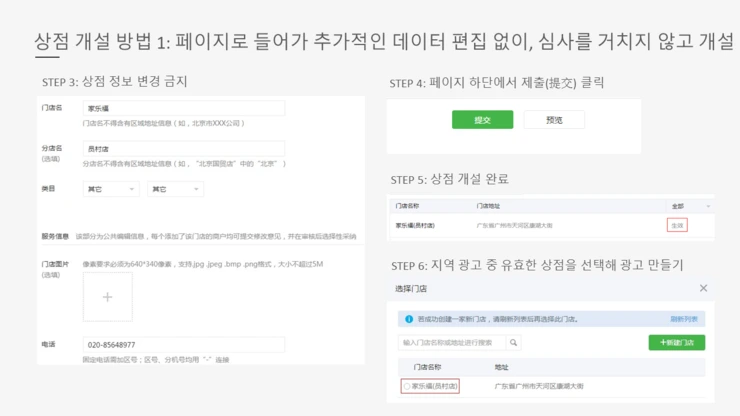Click the 门店名称 header in the STEP 5 table

click(x=407, y=206)
